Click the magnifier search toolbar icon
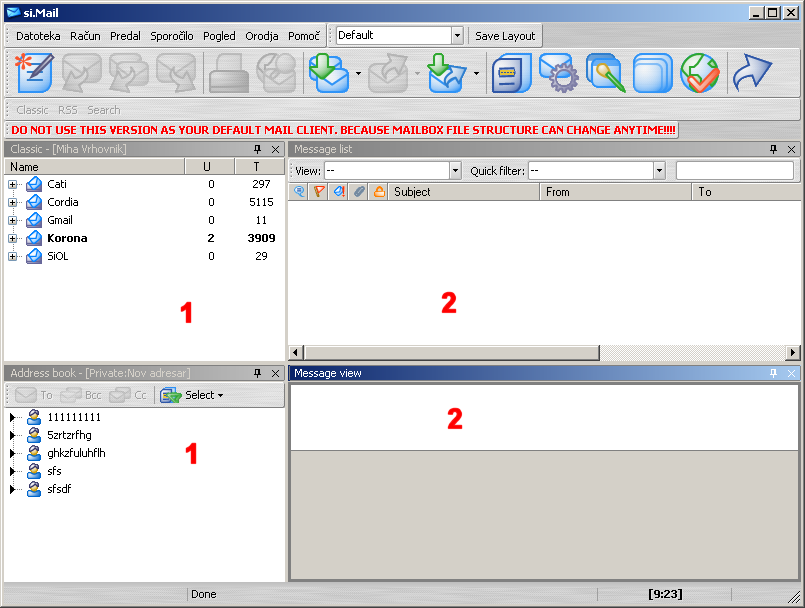805x608 pixels. click(x=606, y=73)
